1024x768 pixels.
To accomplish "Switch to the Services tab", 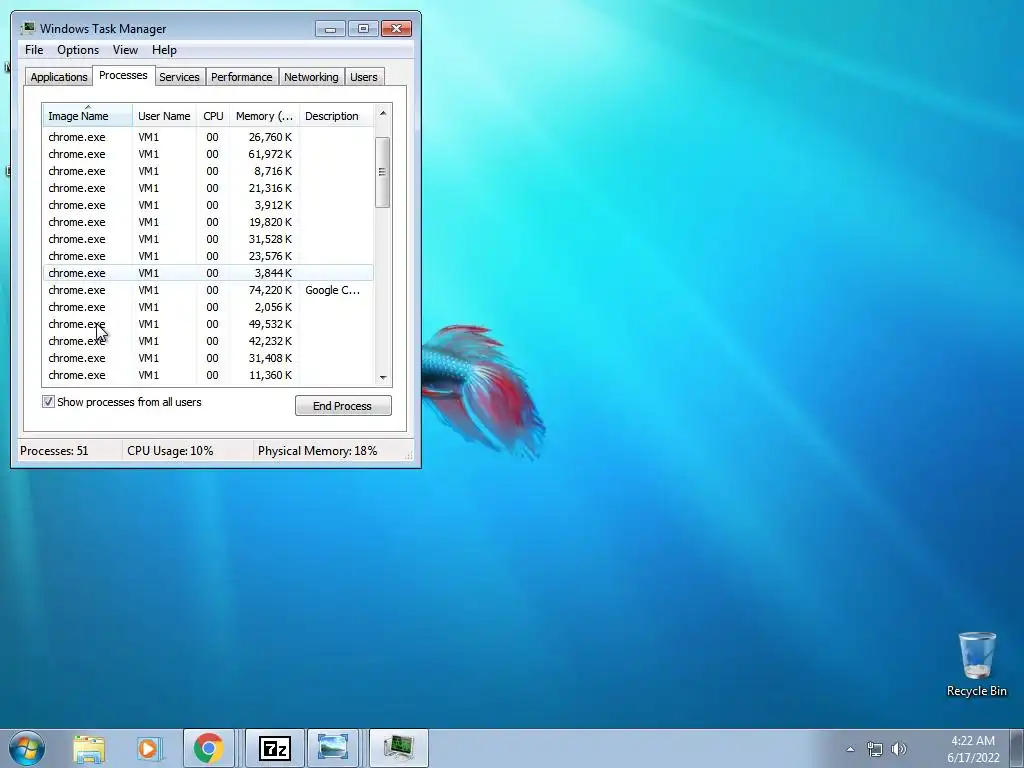I will click(179, 76).
